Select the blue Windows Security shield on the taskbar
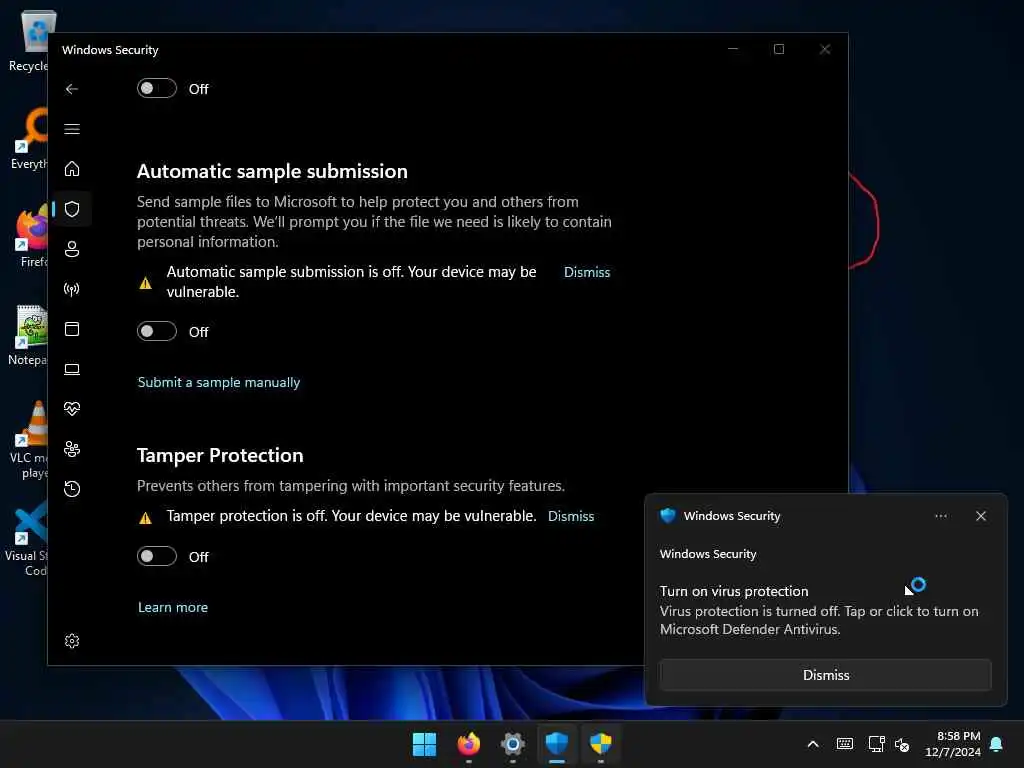 click(x=556, y=744)
